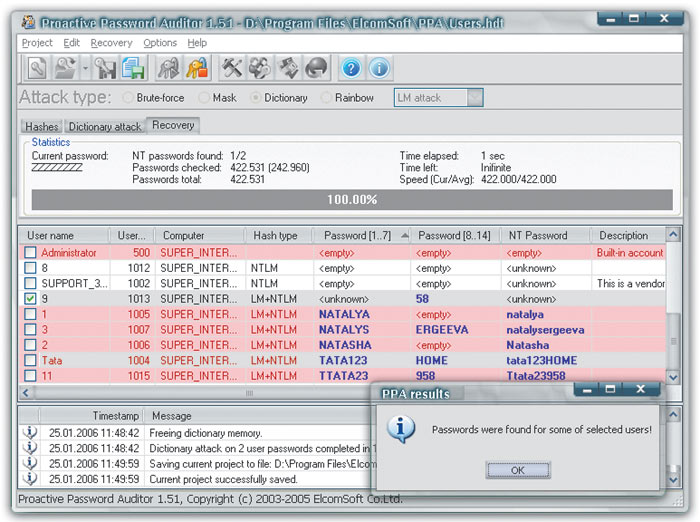Open help with the question mark icon
This screenshot has width=700, height=522.
coord(351,68)
